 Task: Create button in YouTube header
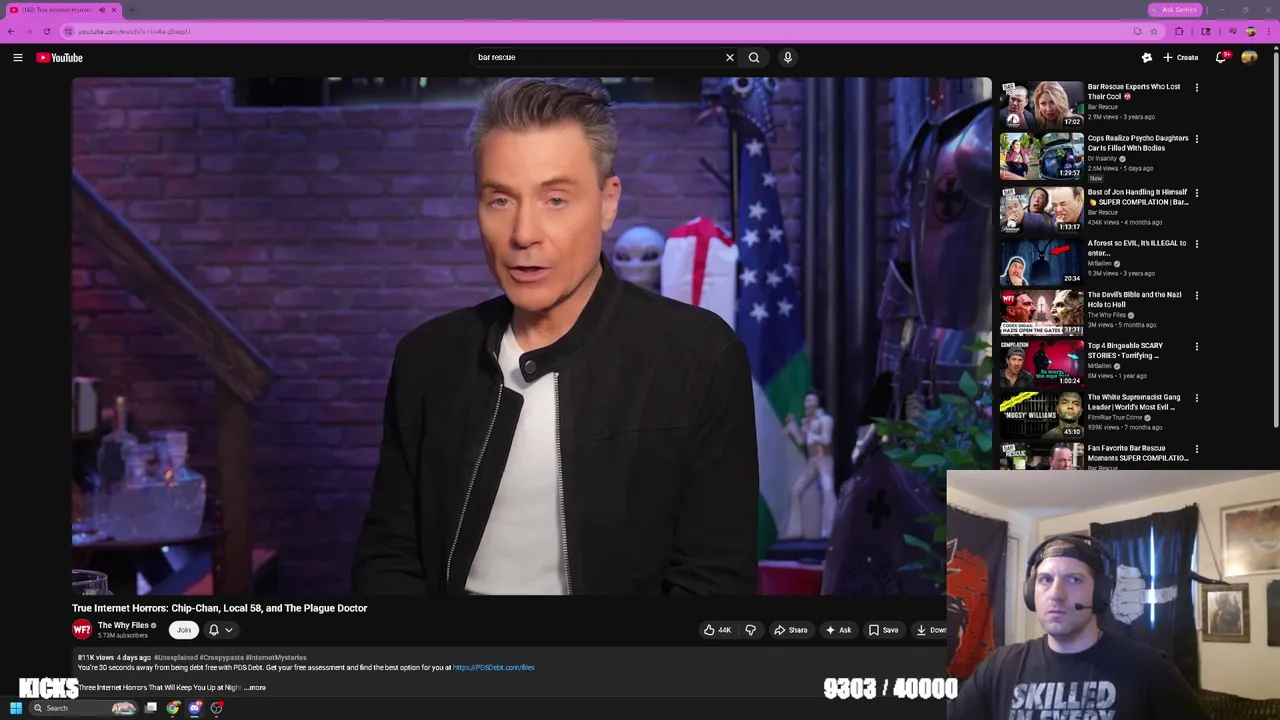coord(1181,58)
